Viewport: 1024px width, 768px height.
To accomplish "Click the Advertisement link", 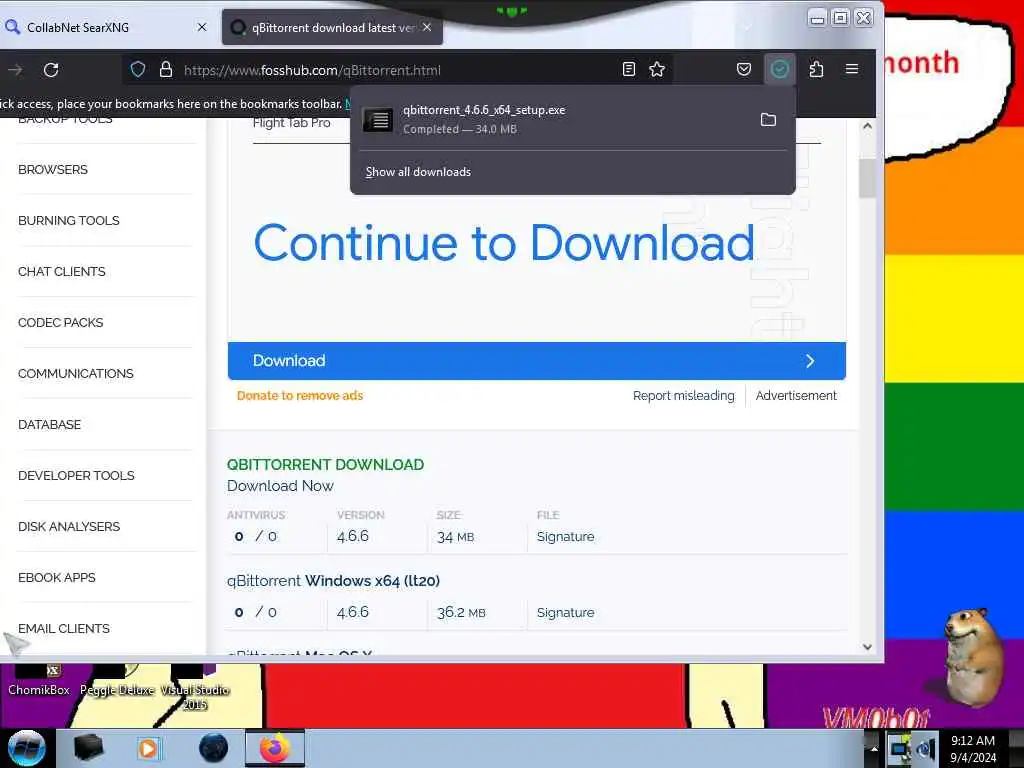I will 796,396.
